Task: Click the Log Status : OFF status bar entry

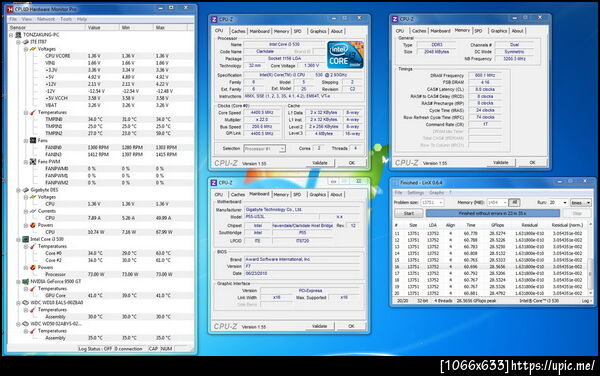Action: coord(95,349)
